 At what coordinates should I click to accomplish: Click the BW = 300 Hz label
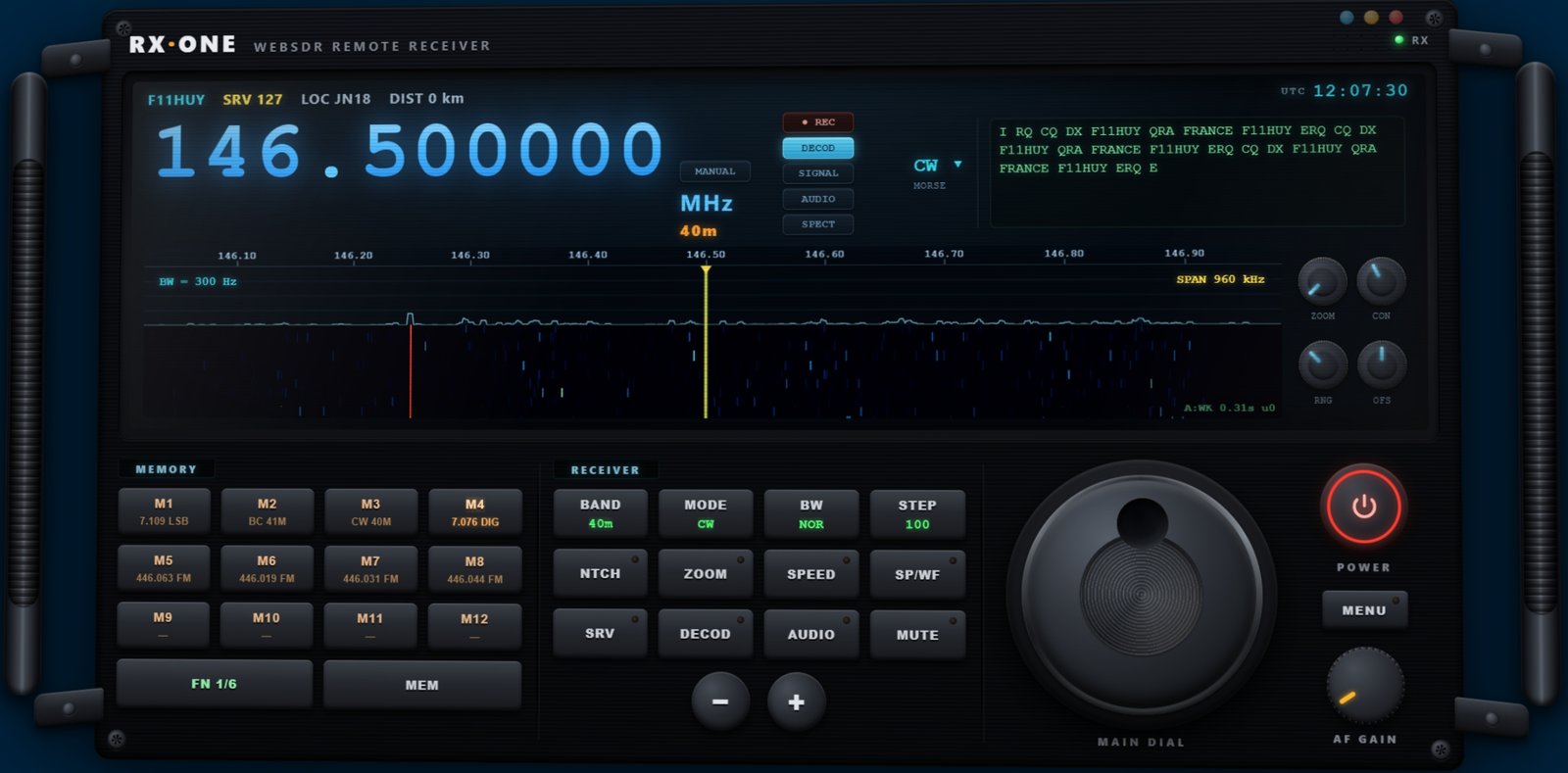pyautogui.click(x=198, y=281)
